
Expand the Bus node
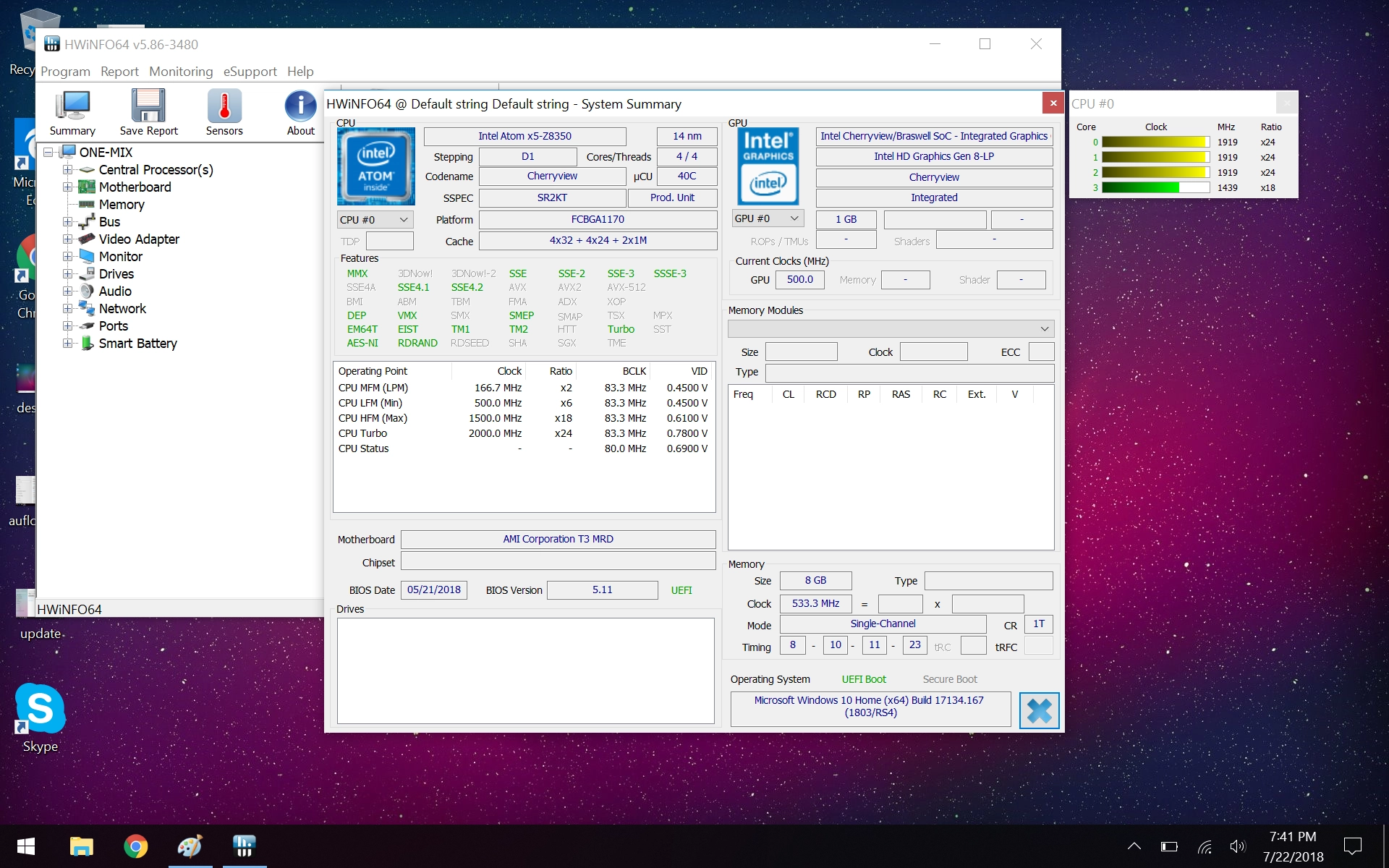click(67, 222)
